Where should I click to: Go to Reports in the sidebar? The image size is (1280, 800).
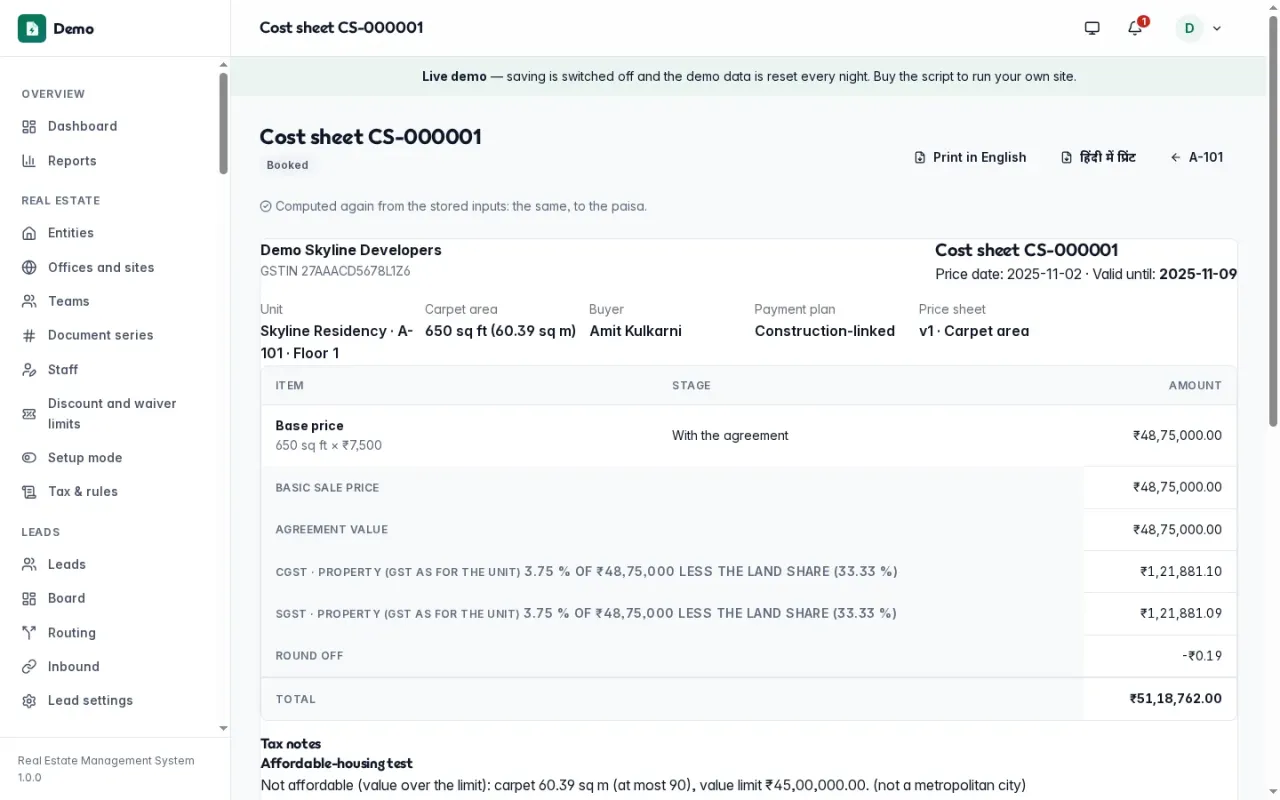110,161
